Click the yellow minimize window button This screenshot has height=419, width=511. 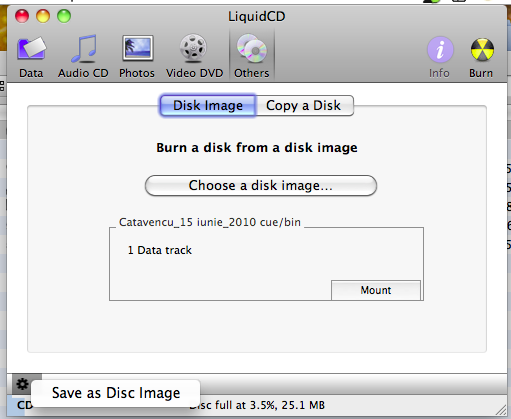(43, 16)
